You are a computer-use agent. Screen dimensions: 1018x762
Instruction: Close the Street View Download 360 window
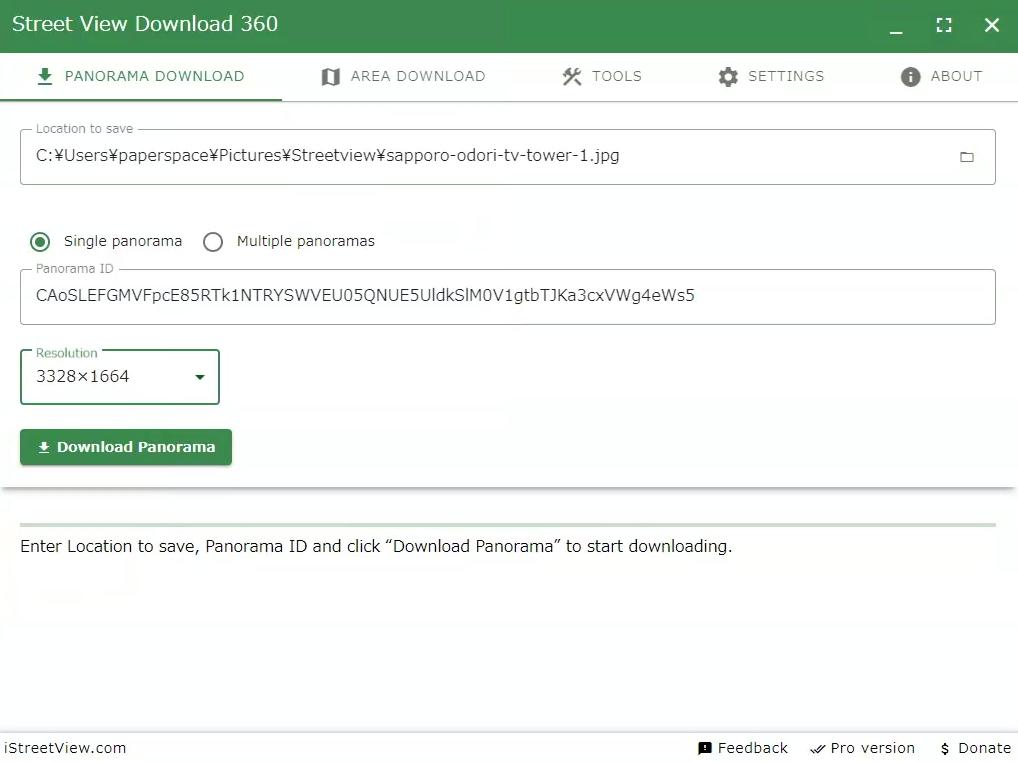coord(991,25)
